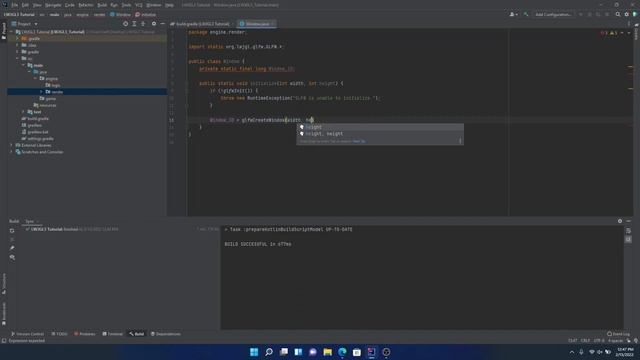Click the errors and warnings inspection indicator
Screen dimensions: 640x360
click(609, 33)
